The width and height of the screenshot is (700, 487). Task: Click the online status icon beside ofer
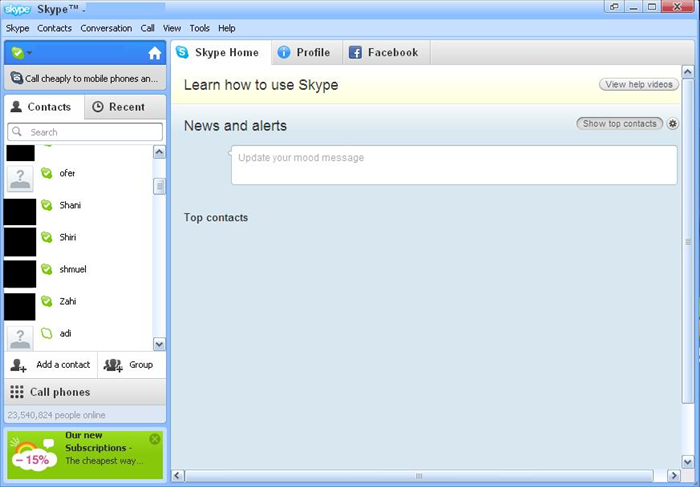click(x=46, y=173)
